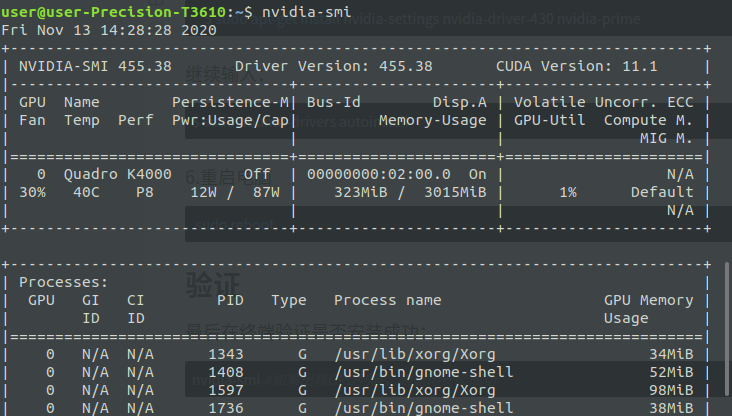The image size is (732, 416).
Task: Click the date line Fri Nov 13 14:28:28 2020
Action: [x=109, y=30]
